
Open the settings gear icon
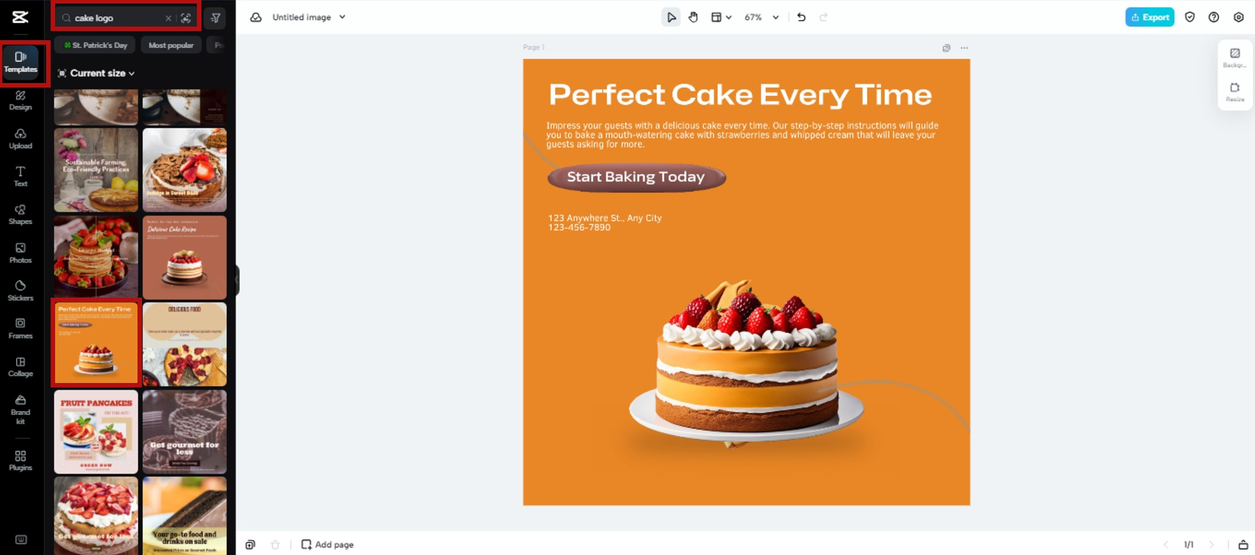pyautogui.click(x=1239, y=17)
